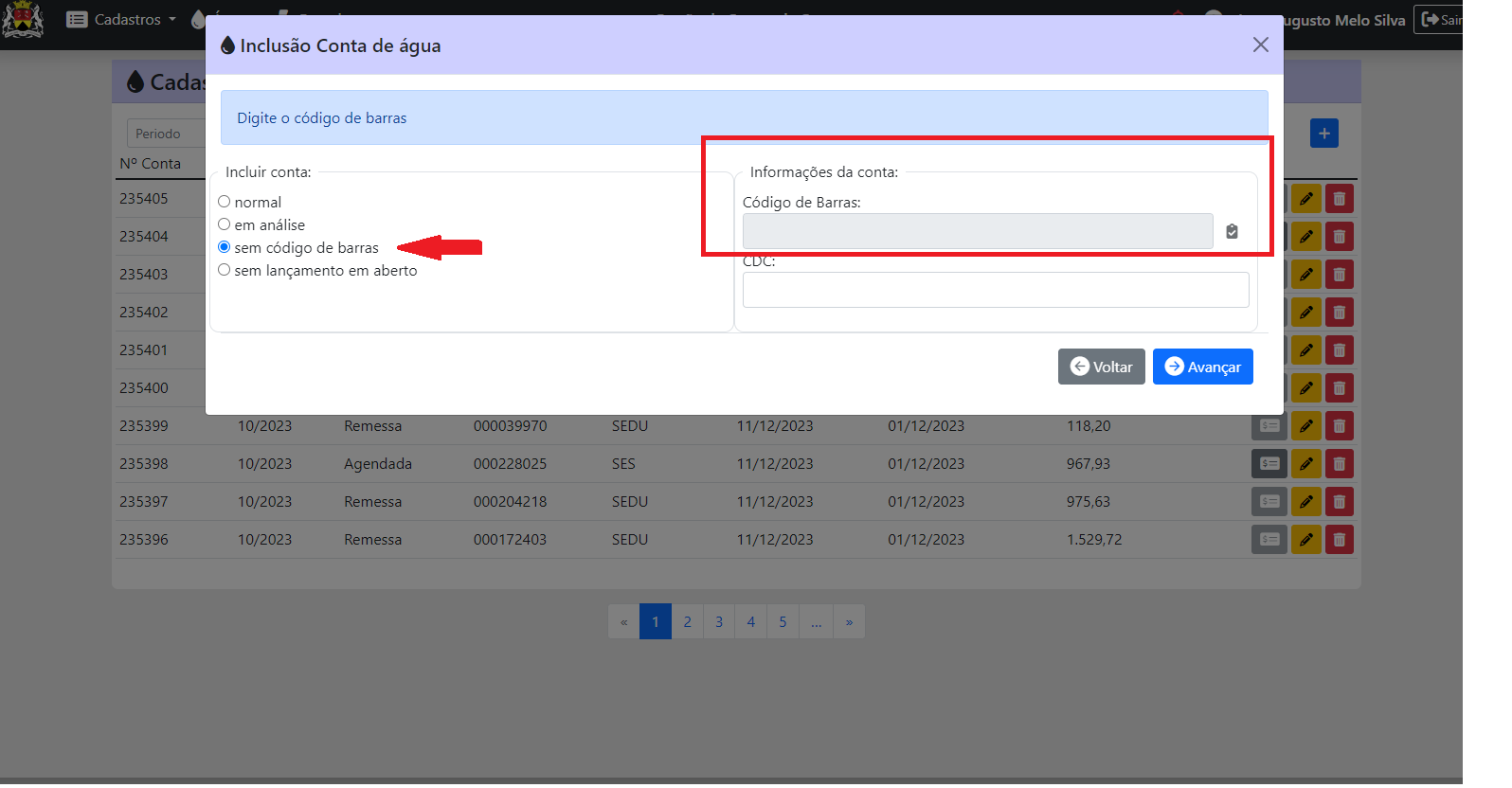Image resolution: width=1512 pixels, height=788 pixels.
Task: Click CDC value 000039970
Action: pyautogui.click(x=511, y=426)
